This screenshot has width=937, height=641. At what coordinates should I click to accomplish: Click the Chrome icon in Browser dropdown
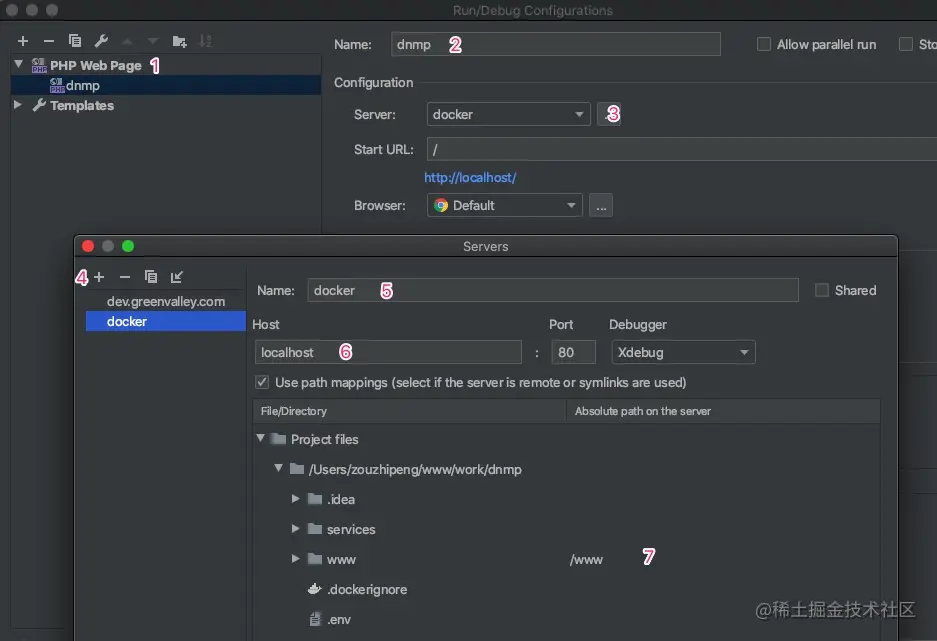(x=441, y=206)
